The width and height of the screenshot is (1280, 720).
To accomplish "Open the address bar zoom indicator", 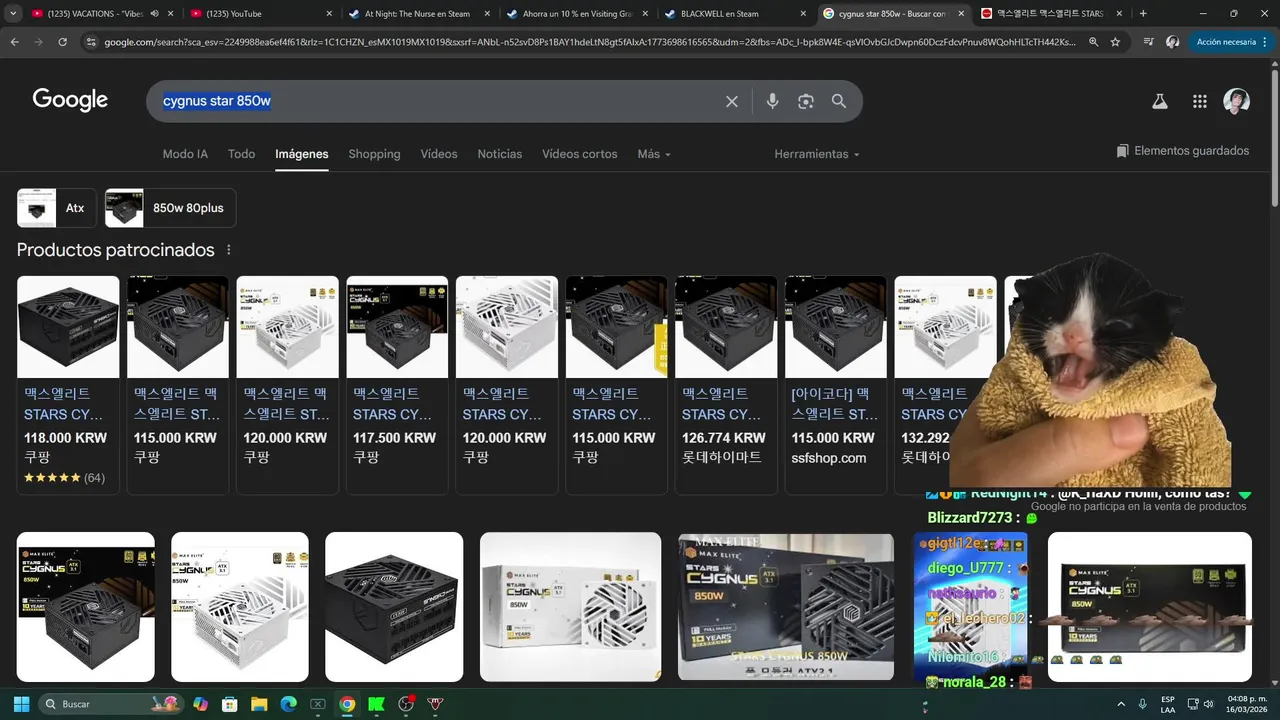I will (x=1093, y=42).
